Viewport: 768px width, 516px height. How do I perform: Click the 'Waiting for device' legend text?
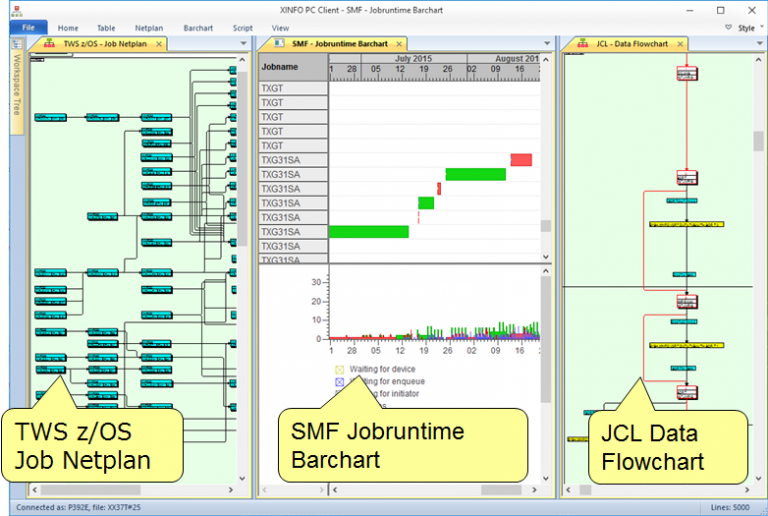[382, 369]
